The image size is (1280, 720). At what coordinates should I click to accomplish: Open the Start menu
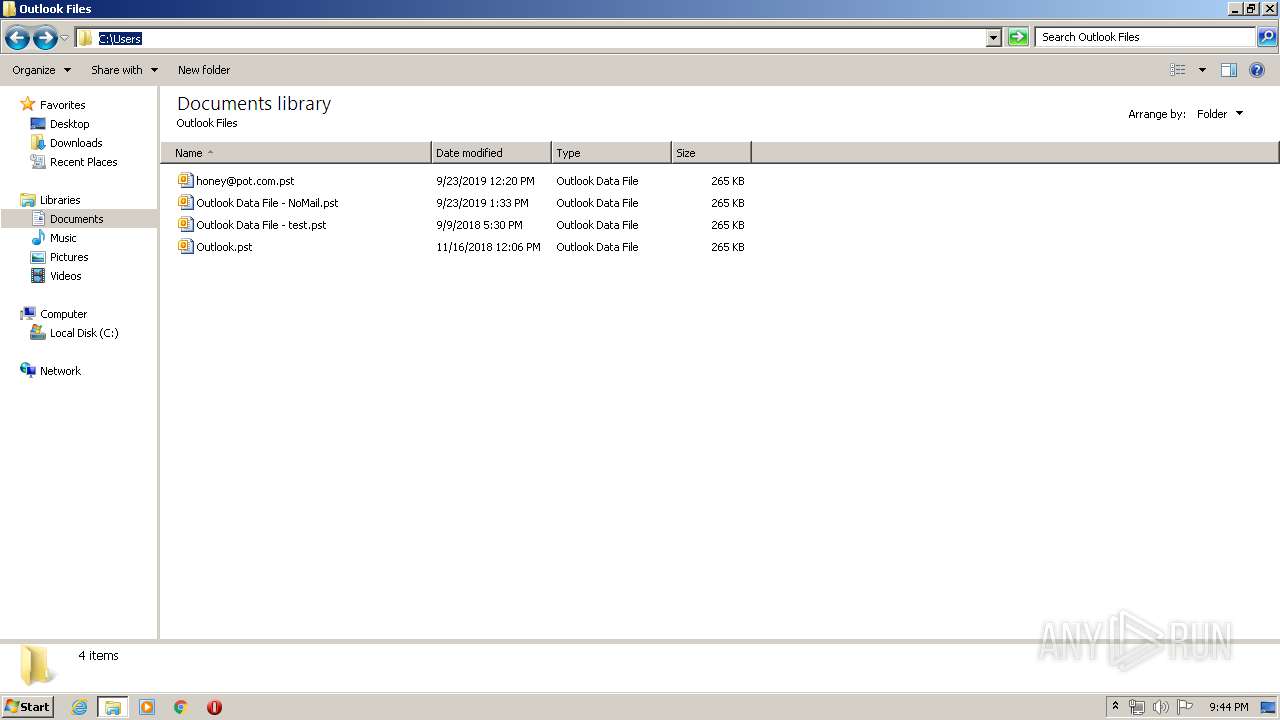click(28, 707)
